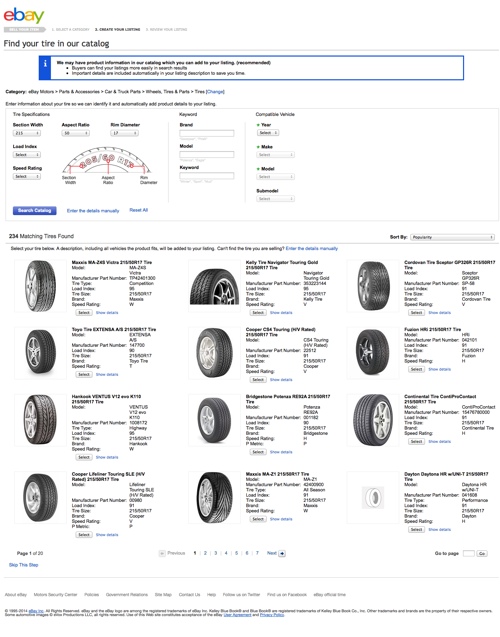The width and height of the screenshot is (500, 637).
Task: Click the Next page arrow icon
Action: 282,553
